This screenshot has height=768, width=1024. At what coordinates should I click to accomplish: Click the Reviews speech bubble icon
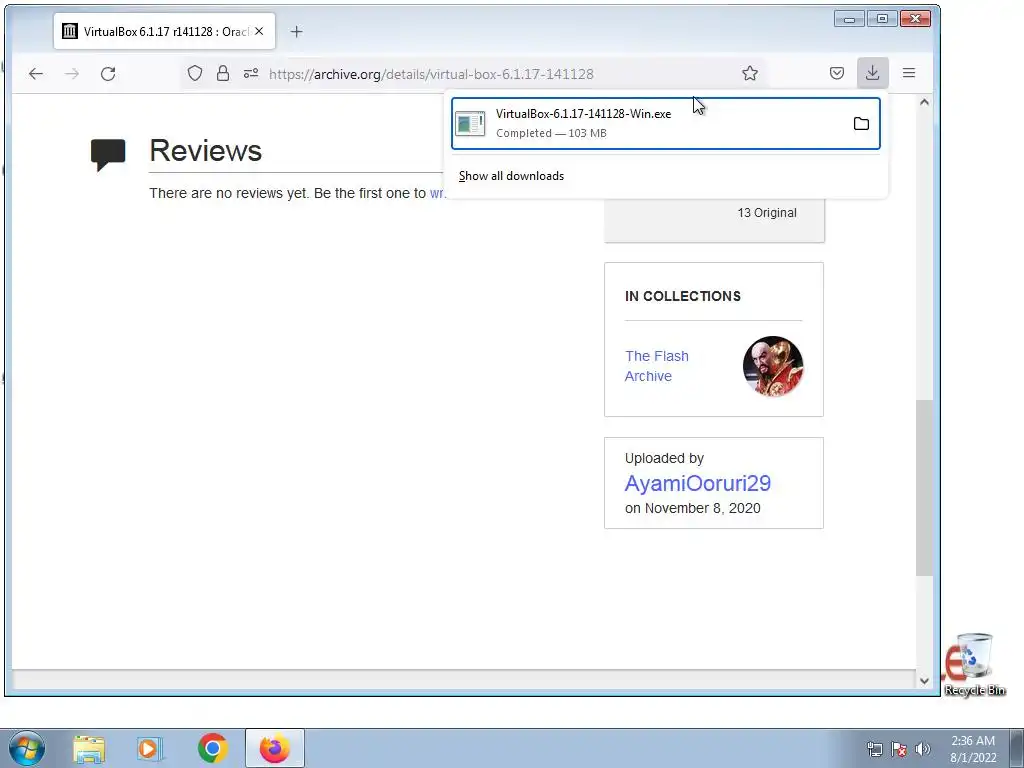108,155
